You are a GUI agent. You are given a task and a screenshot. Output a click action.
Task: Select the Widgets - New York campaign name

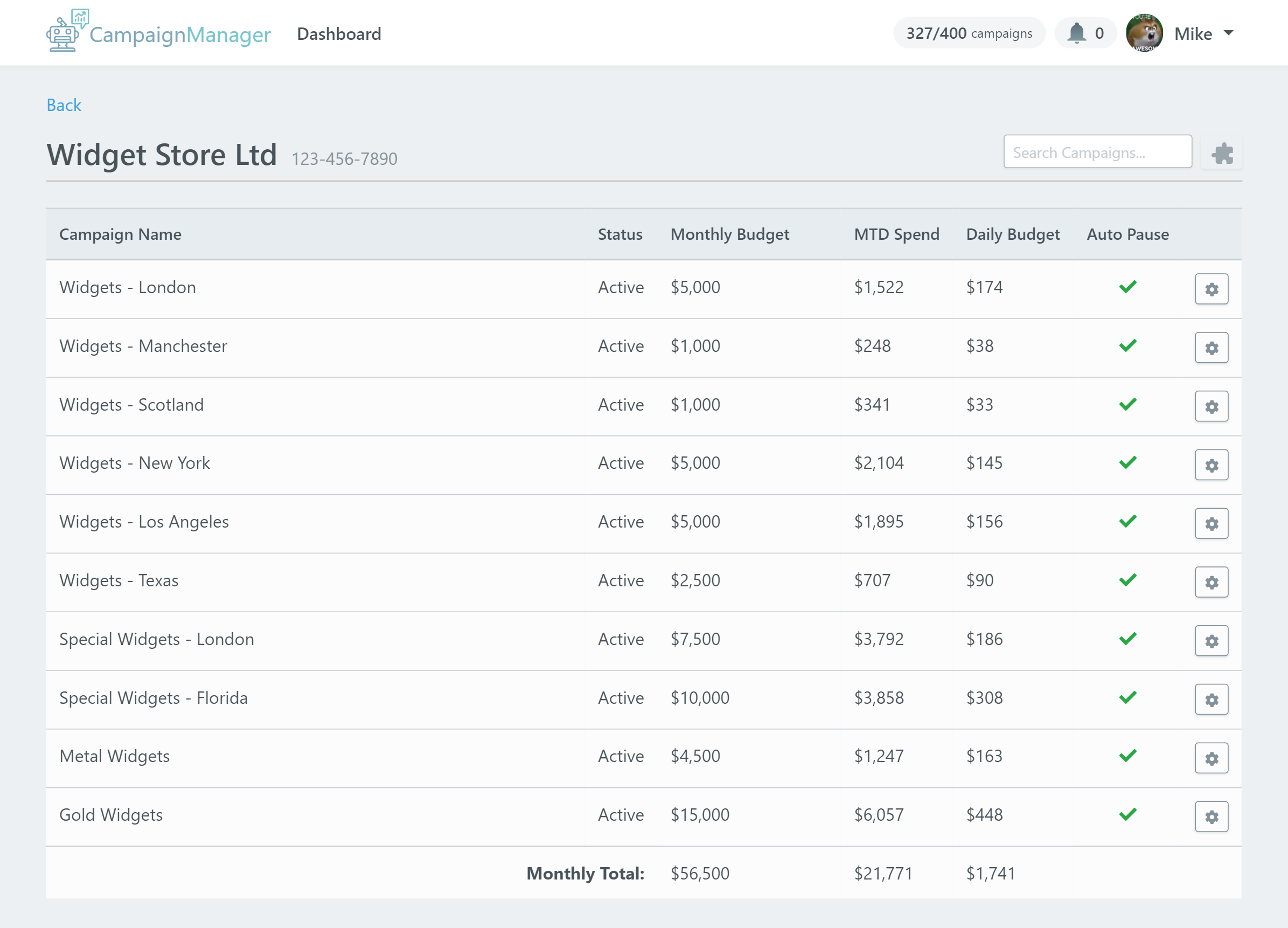coord(135,463)
